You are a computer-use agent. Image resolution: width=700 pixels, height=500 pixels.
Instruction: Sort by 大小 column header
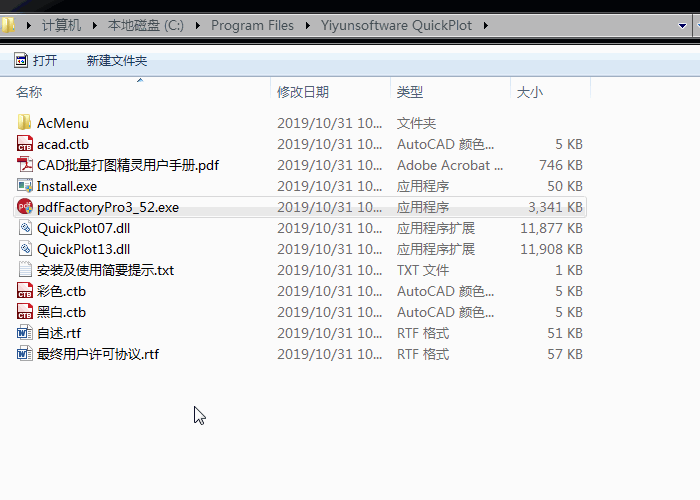click(x=529, y=92)
